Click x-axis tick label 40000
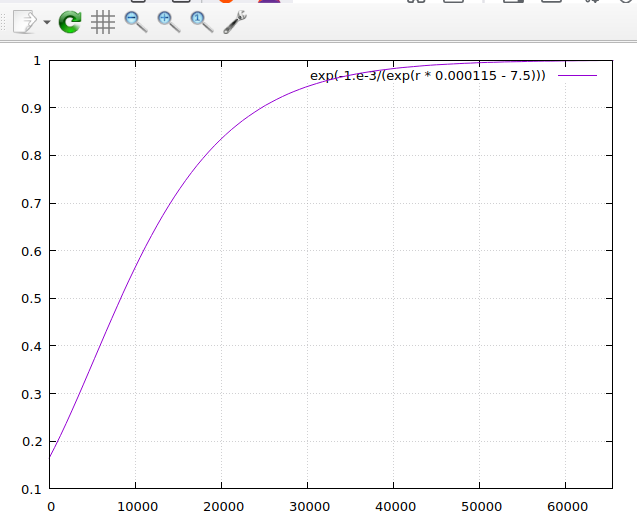 (394, 506)
